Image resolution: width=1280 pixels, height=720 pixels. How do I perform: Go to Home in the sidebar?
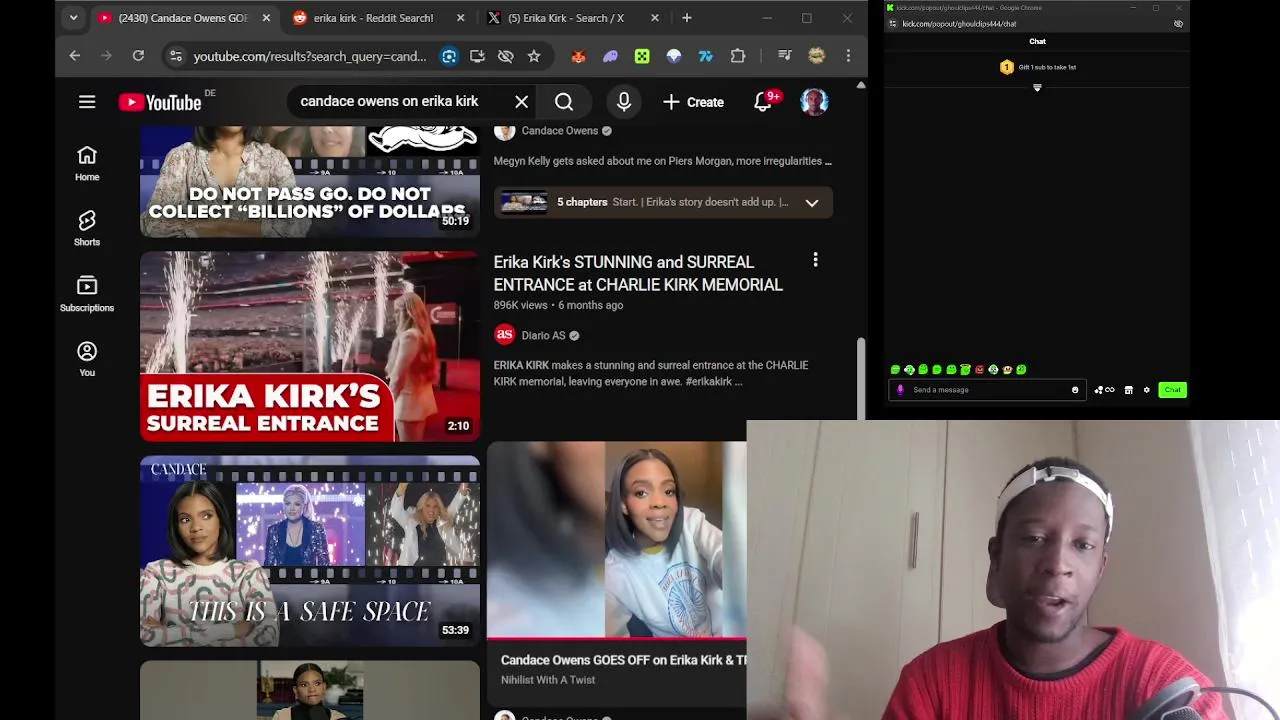click(x=87, y=163)
